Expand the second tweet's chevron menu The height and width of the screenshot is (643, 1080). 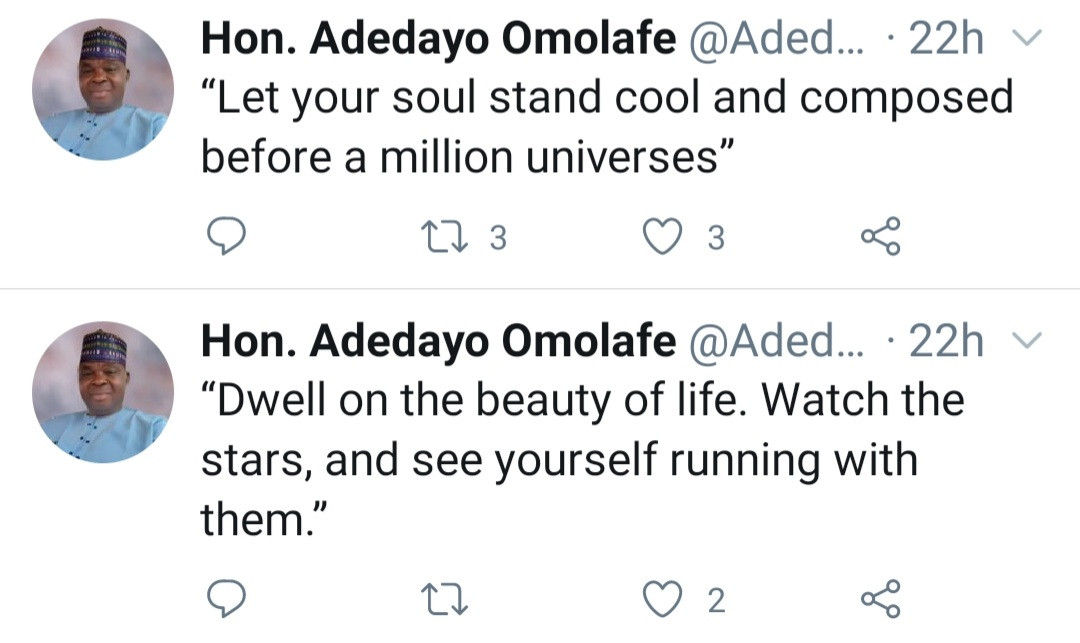[1027, 342]
